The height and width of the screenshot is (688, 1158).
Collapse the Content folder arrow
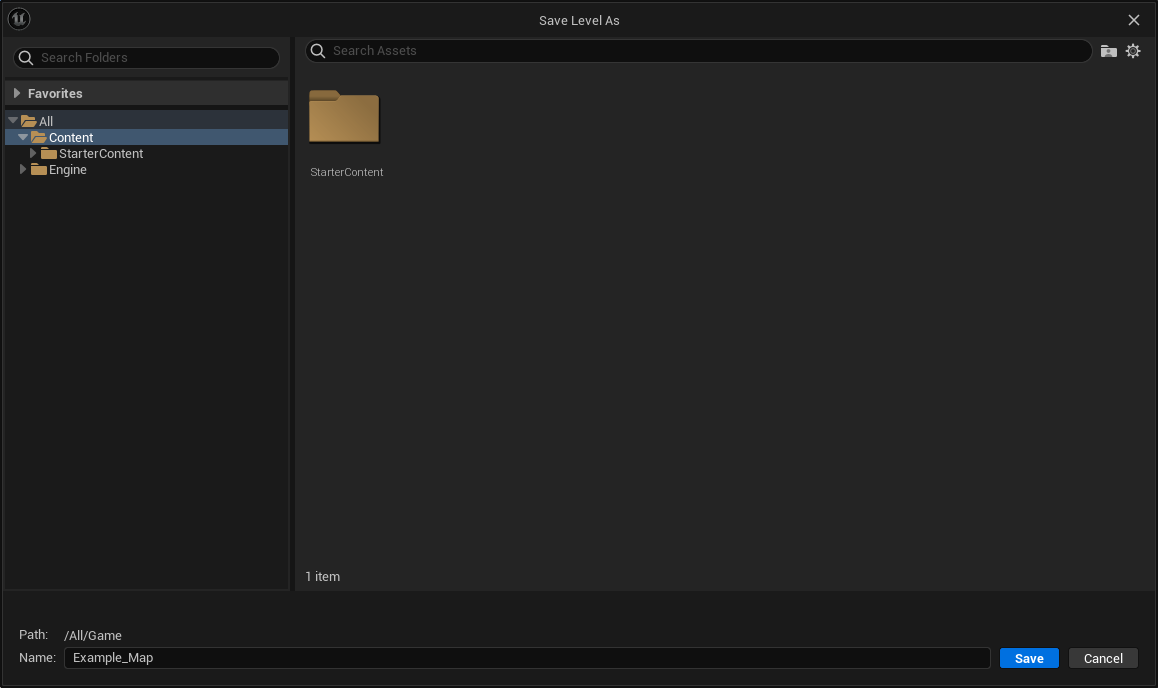[x=23, y=137]
